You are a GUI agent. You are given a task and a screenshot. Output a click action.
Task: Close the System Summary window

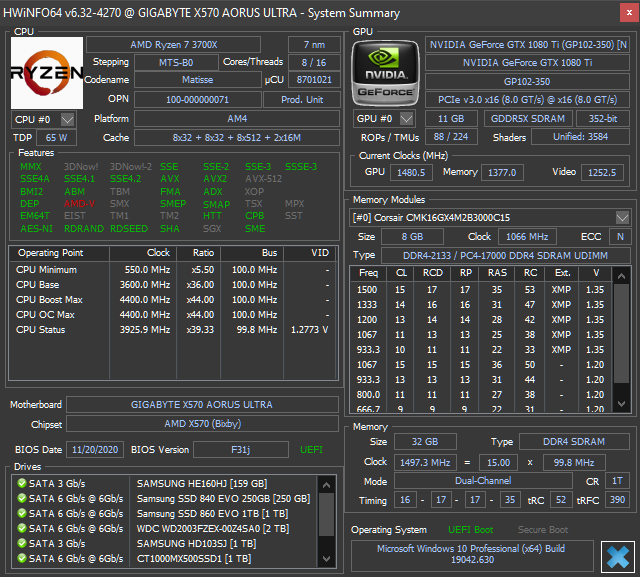[629, 13]
